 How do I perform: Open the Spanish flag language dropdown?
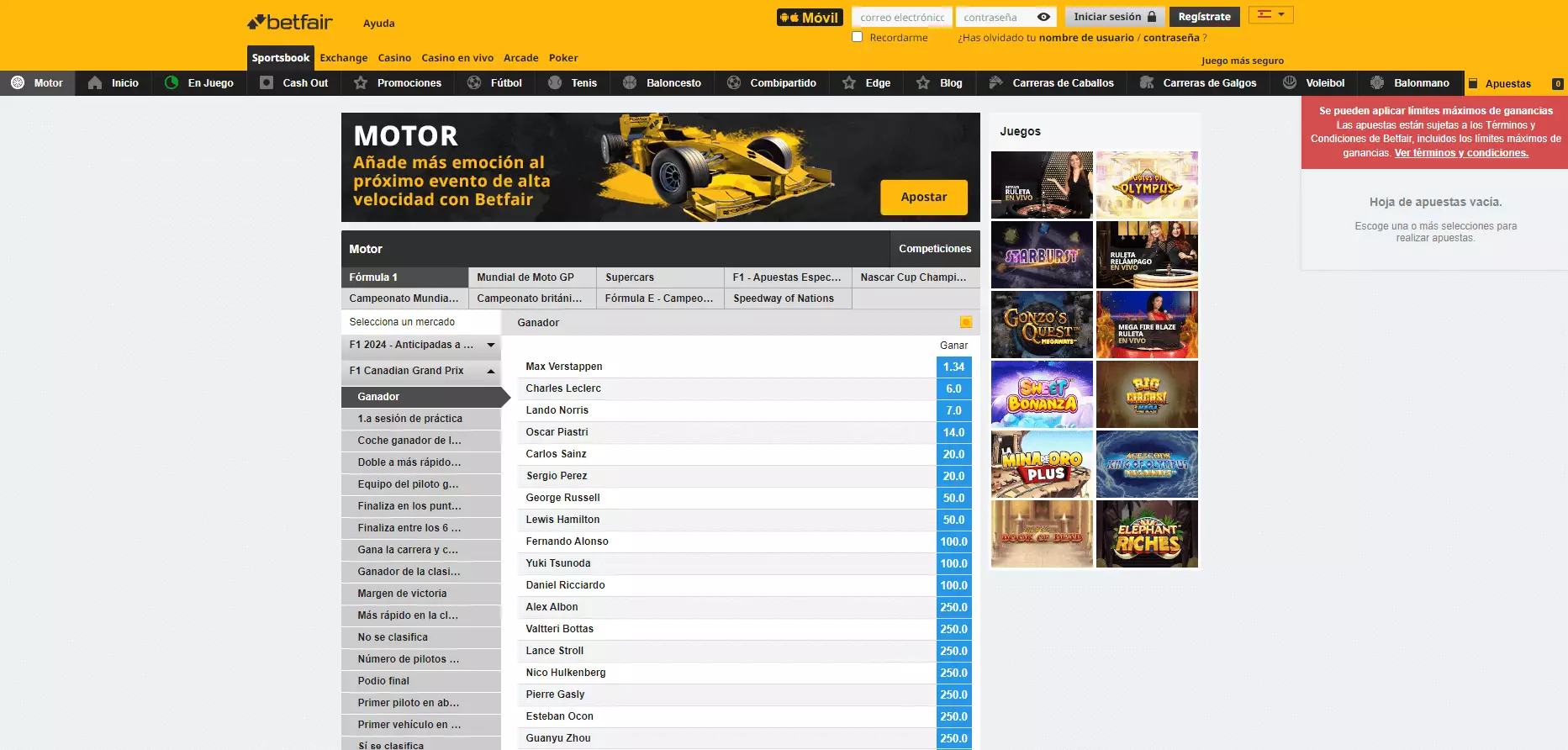click(1270, 14)
